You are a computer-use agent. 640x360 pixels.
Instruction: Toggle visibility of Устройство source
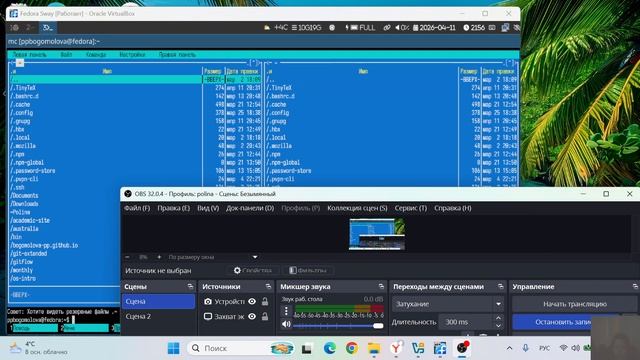(x=252, y=301)
